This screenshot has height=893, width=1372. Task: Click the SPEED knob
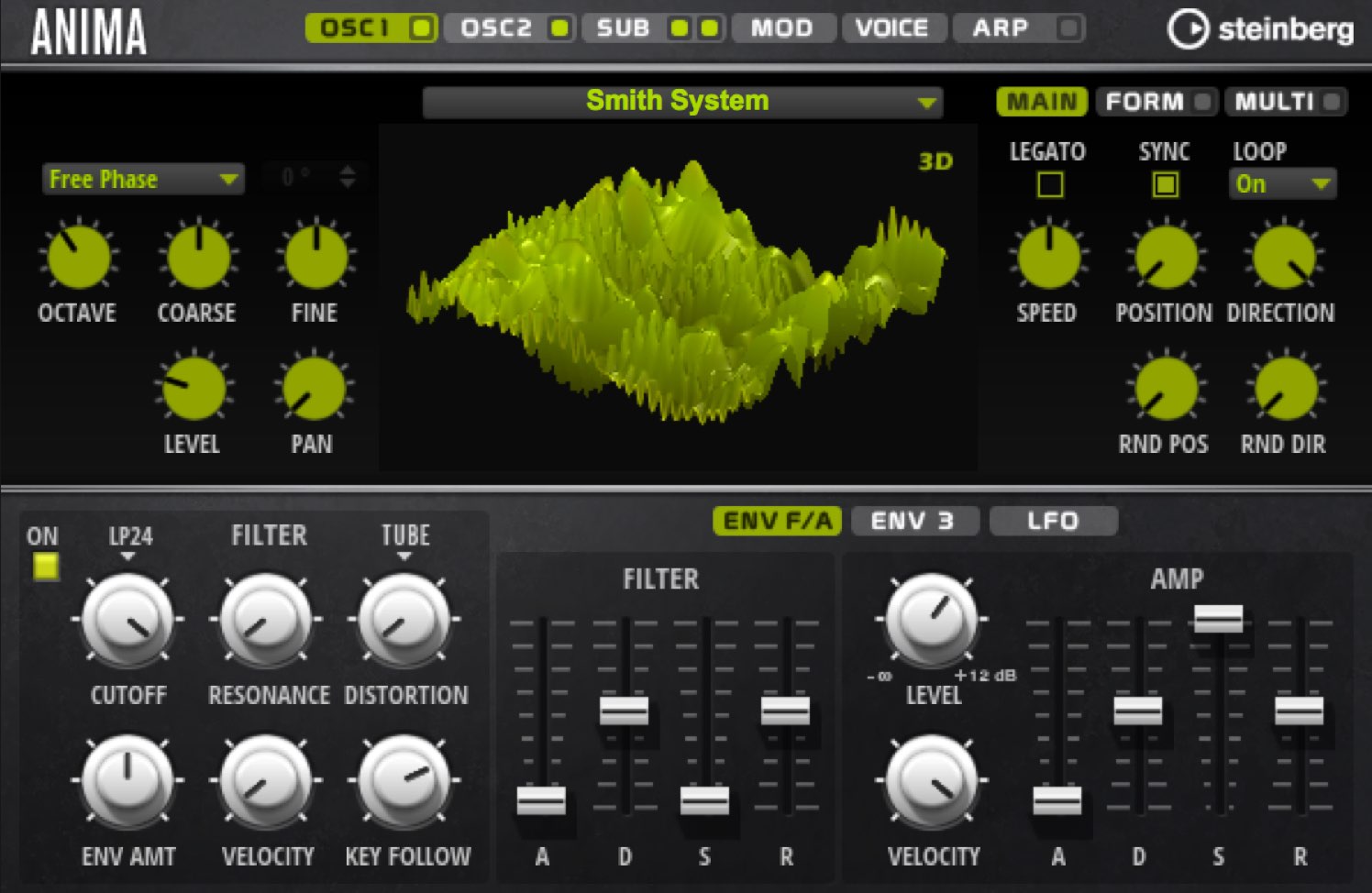coord(1048,257)
